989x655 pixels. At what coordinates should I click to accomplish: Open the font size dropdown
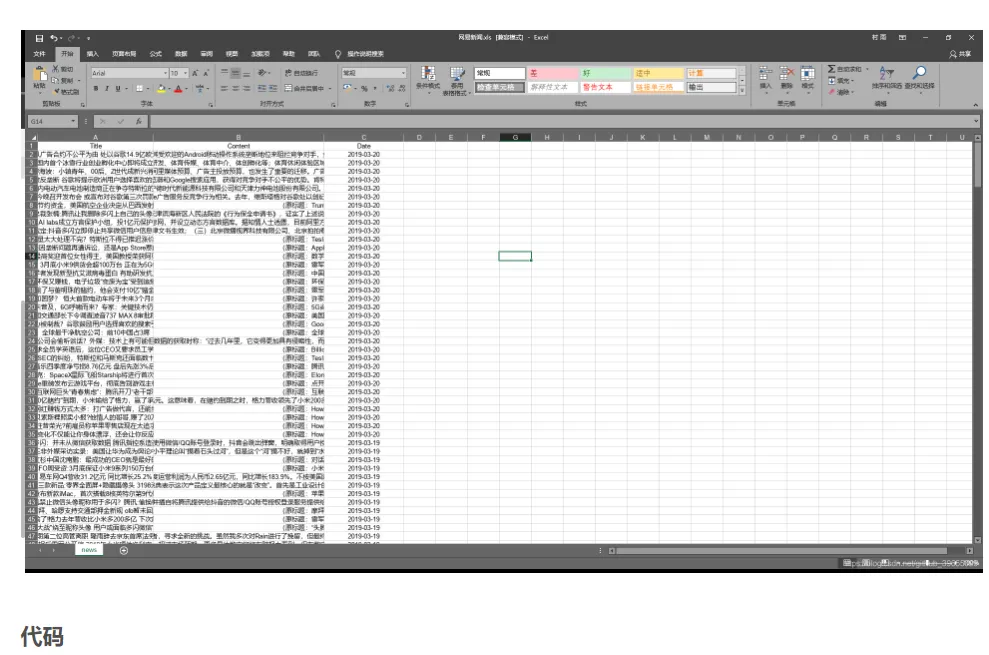(185, 73)
